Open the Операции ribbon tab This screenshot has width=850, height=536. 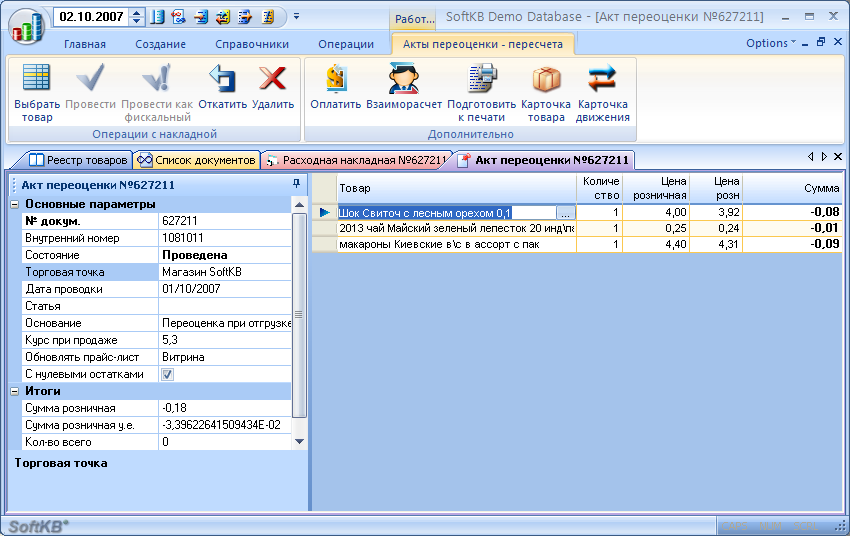[x=346, y=44]
